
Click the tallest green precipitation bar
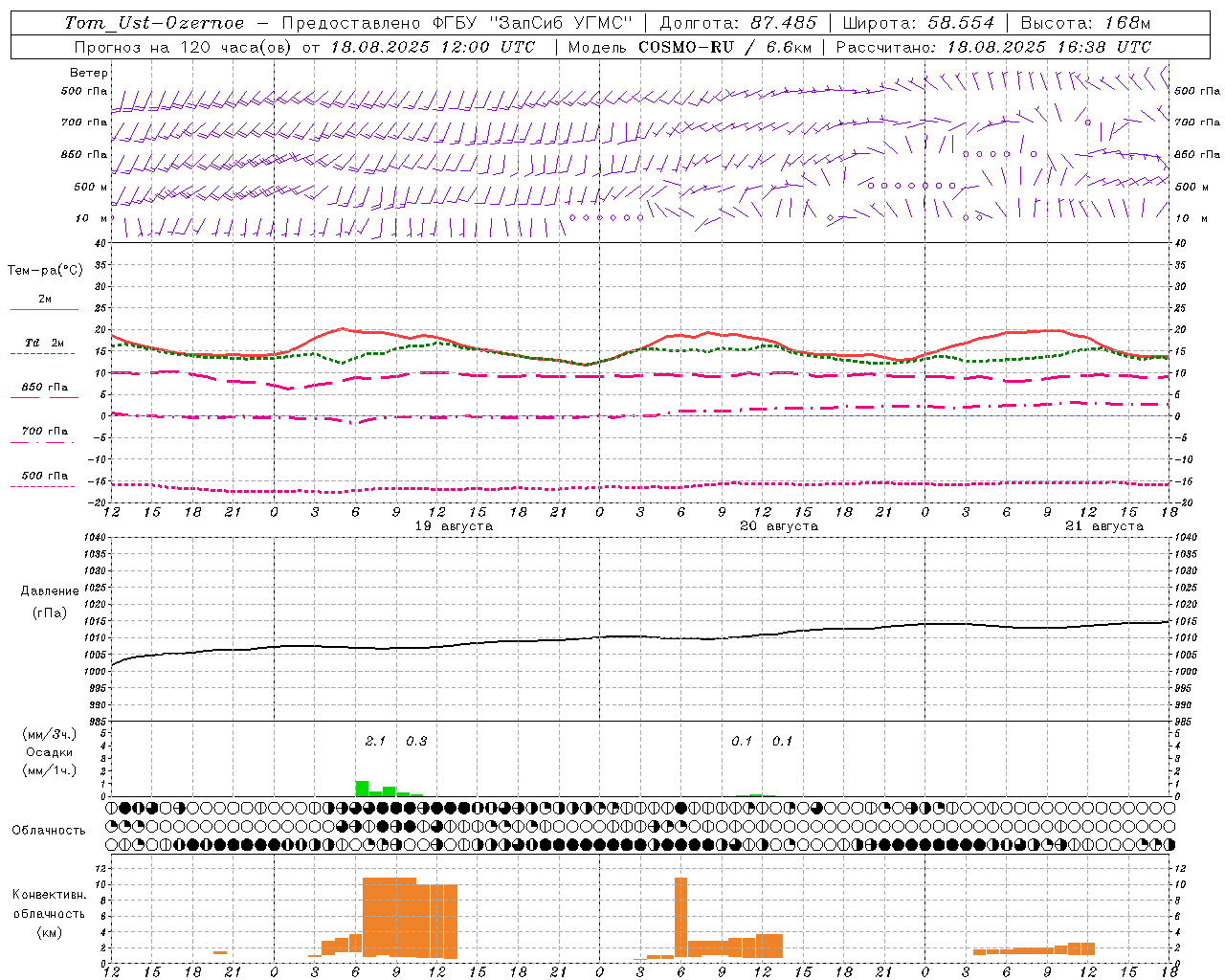tap(362, 789)
